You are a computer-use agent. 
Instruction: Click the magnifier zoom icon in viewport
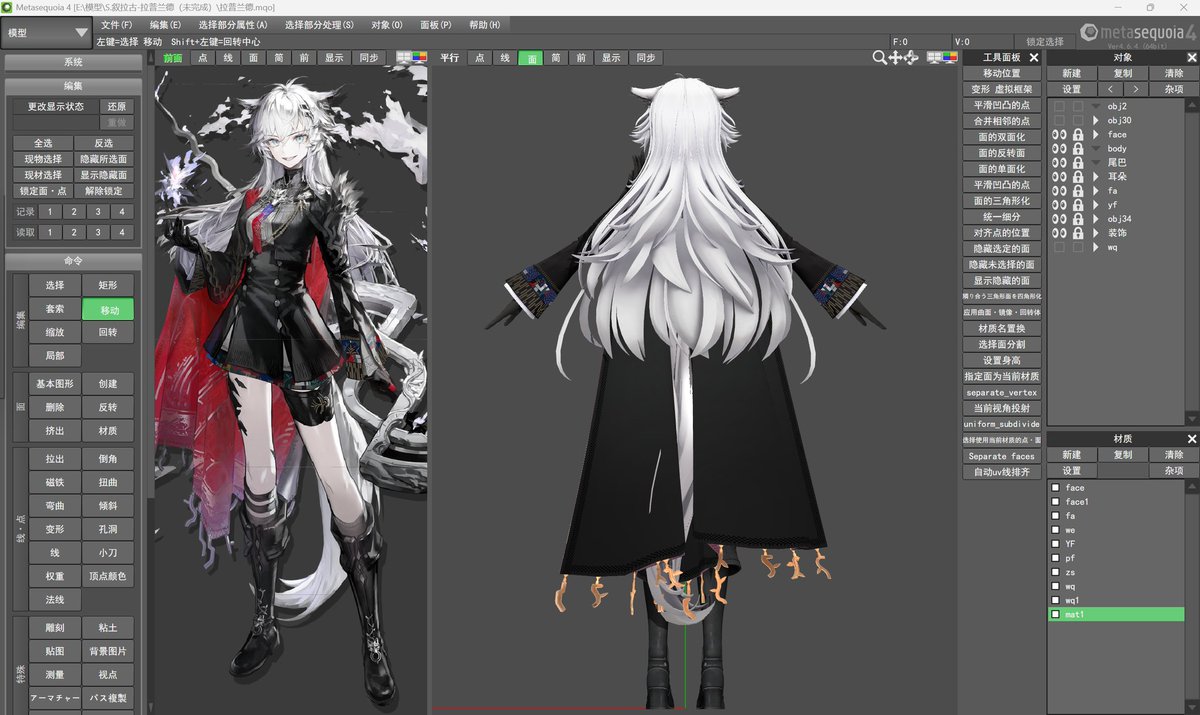pyautogui.click(x=879, y=58)
